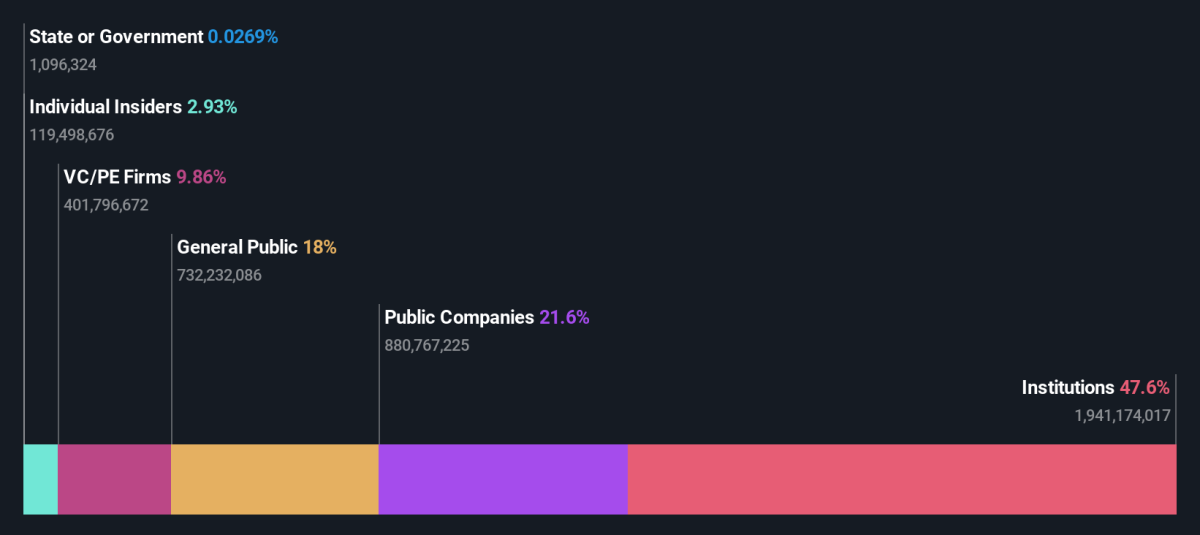Select the magenta VC/PE Firms bar segment
This screenshot has height=535, width=1200.
click(x=114, y=479)
